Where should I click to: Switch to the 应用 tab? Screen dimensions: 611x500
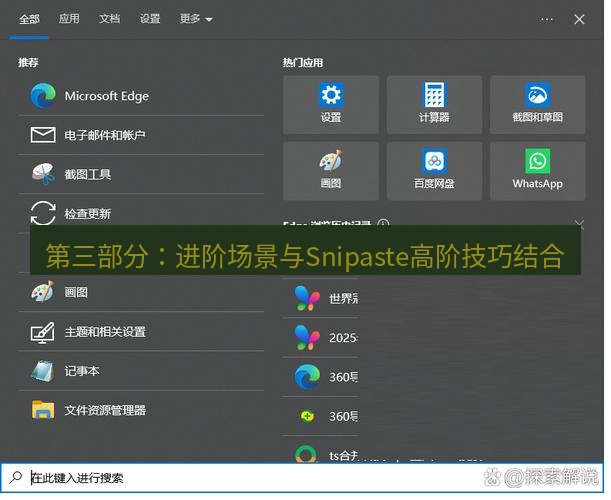(x=69, y=18)
